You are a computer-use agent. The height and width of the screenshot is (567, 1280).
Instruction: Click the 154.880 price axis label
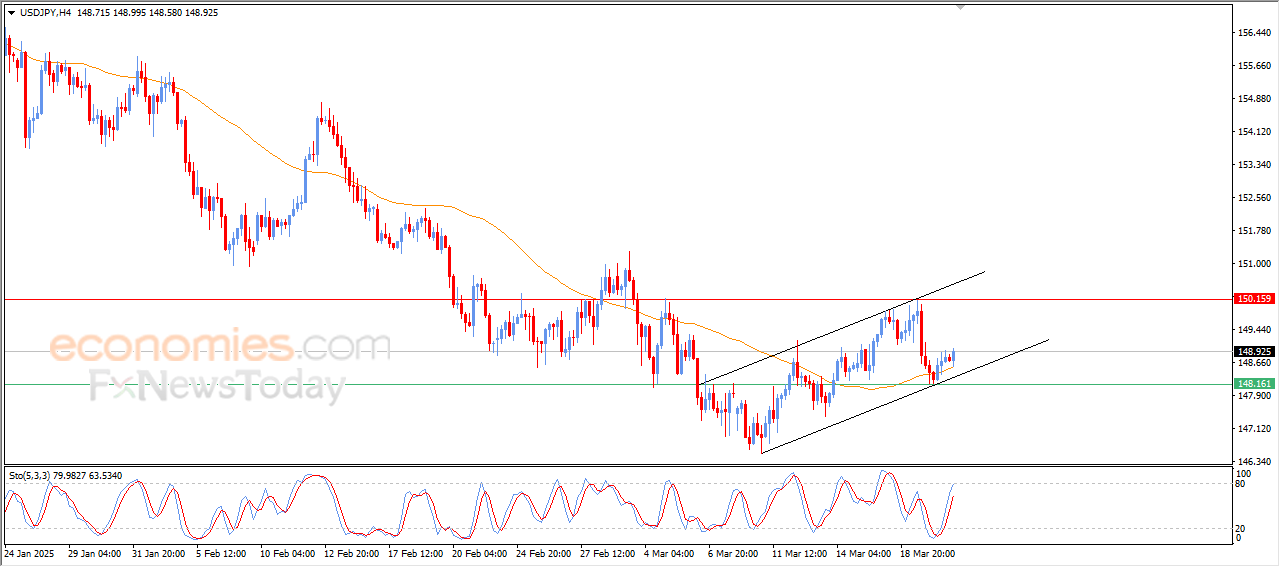[x=1254, y=99]
